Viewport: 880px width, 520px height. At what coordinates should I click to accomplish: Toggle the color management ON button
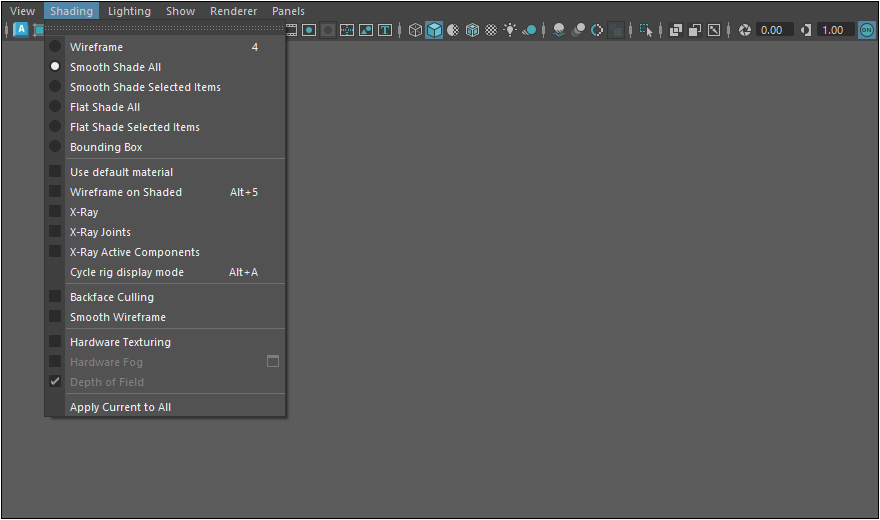coord(867,30)
